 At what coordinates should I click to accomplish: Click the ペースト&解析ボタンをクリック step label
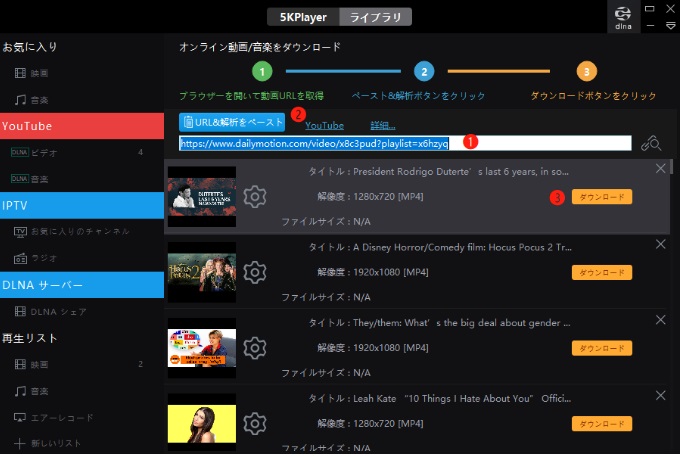[x=418, y=95]
